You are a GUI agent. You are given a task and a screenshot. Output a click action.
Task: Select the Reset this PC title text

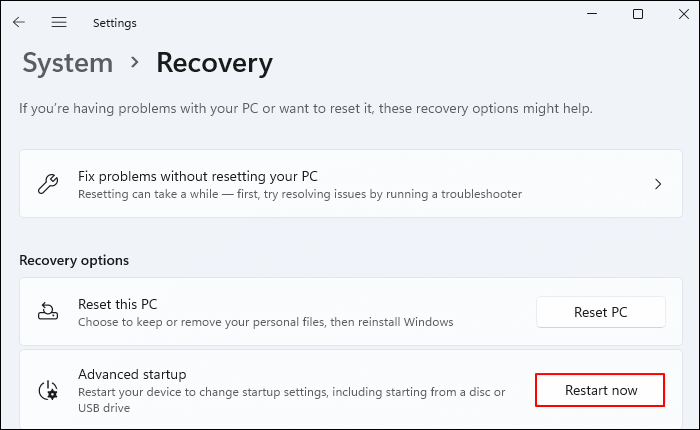tap(118, 304)
